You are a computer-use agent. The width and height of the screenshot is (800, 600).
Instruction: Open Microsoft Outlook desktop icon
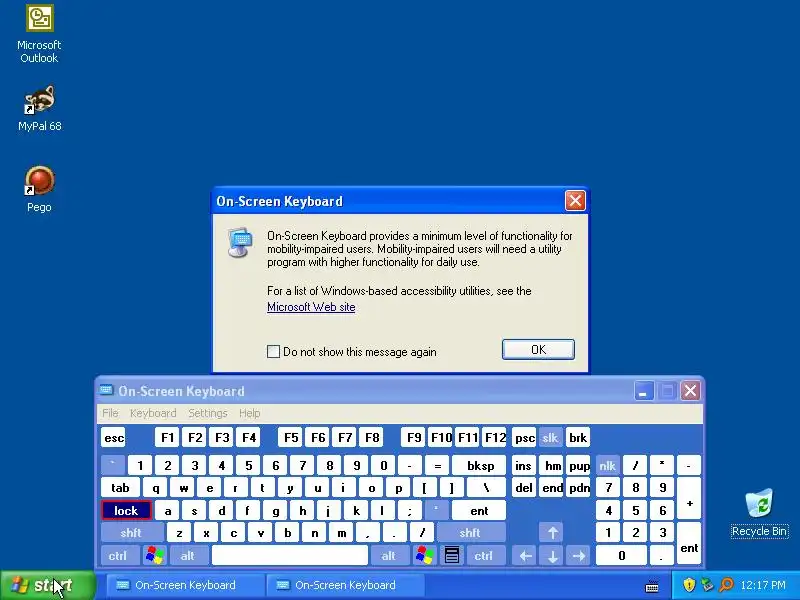(x=39, y=34)
